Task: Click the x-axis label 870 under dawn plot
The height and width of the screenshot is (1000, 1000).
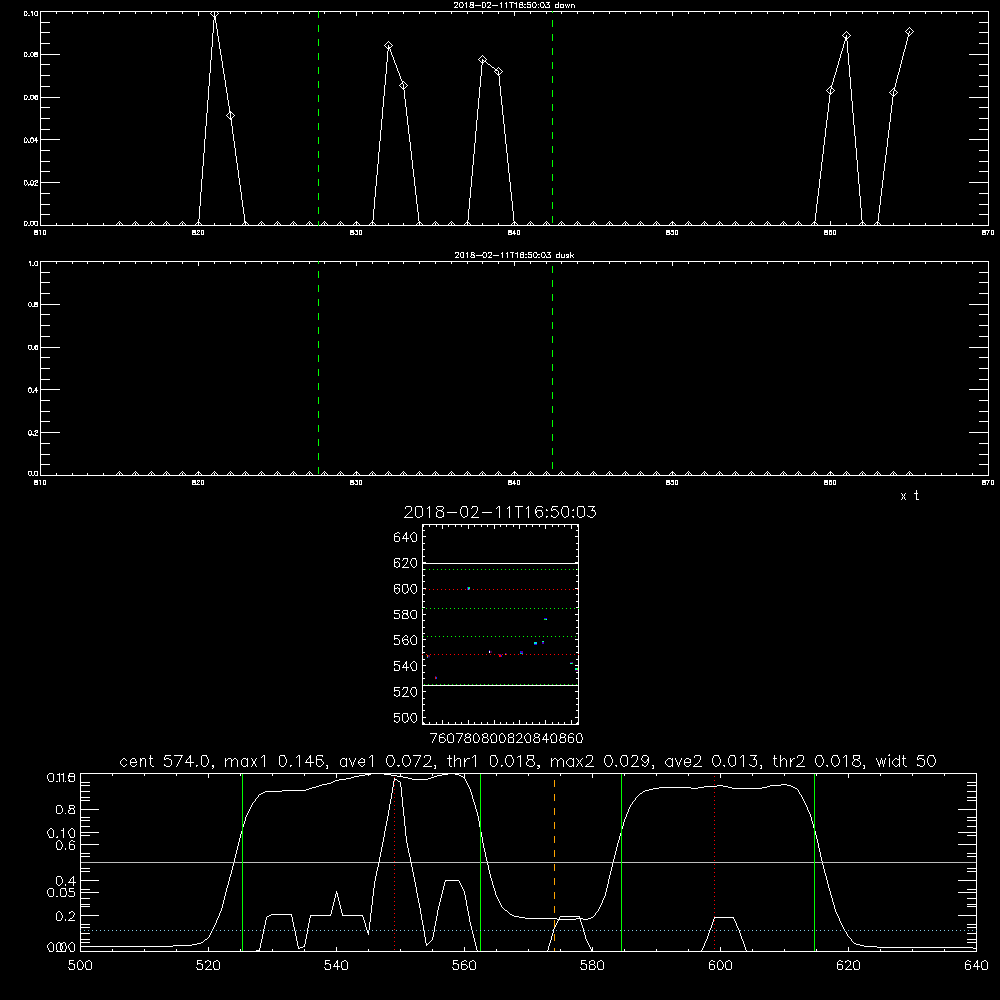Action: coord(987,233)
